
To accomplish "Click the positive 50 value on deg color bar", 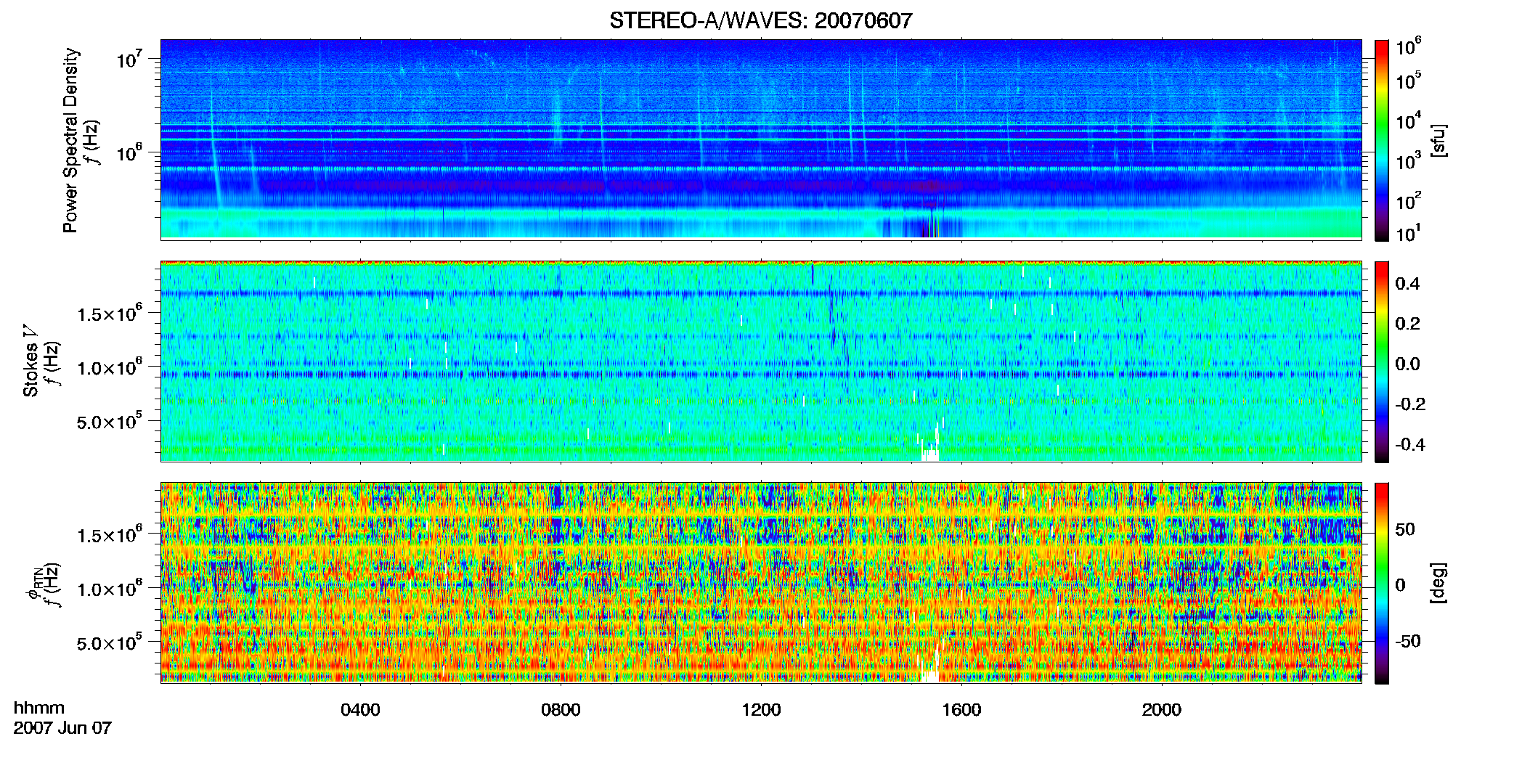I will point(1405,529).
